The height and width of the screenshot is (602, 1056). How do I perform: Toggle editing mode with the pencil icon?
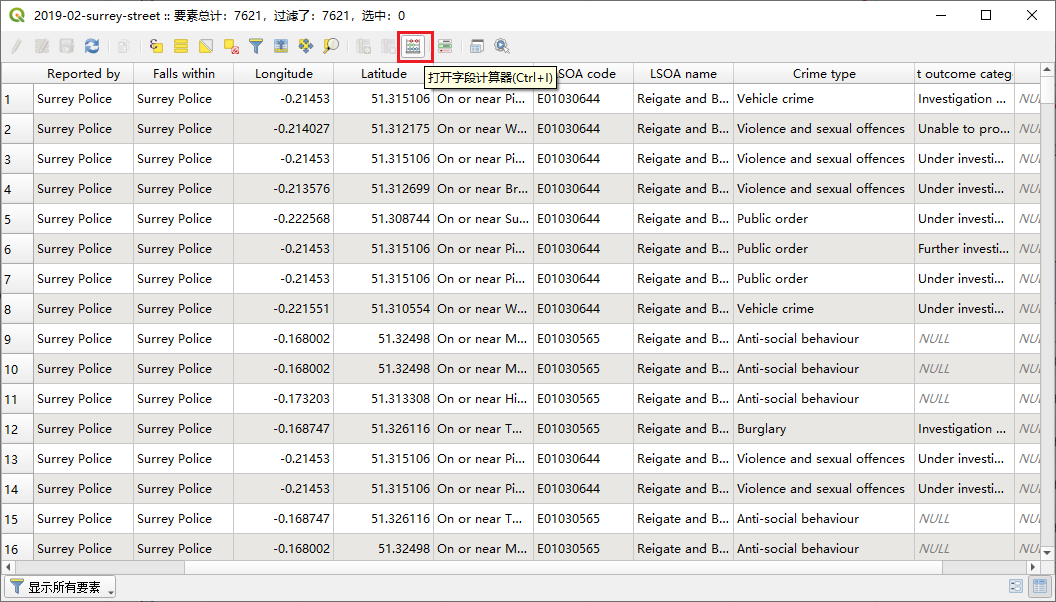pyautogui.click(x=17, y=46)
